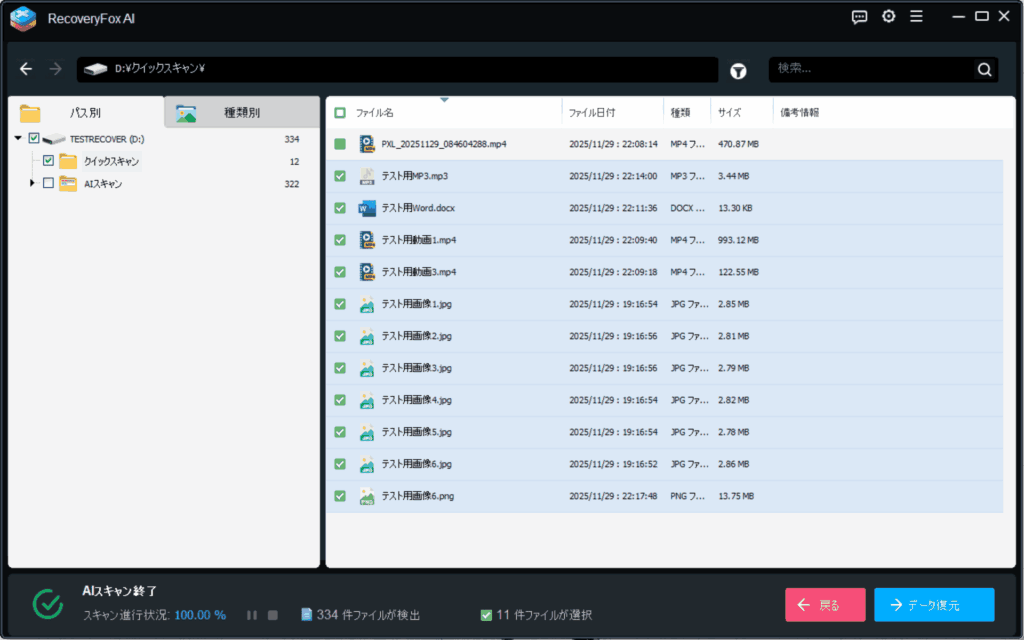This screenshot has height=640, width=1024.
Task: Click the search magnifier icon
Action: coord(985,69)
